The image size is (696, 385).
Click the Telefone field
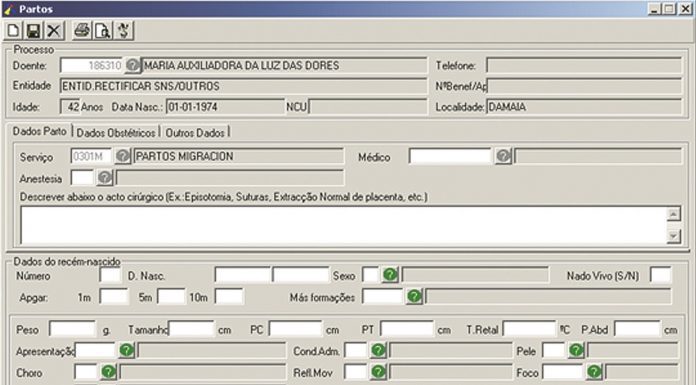[584, 66]
